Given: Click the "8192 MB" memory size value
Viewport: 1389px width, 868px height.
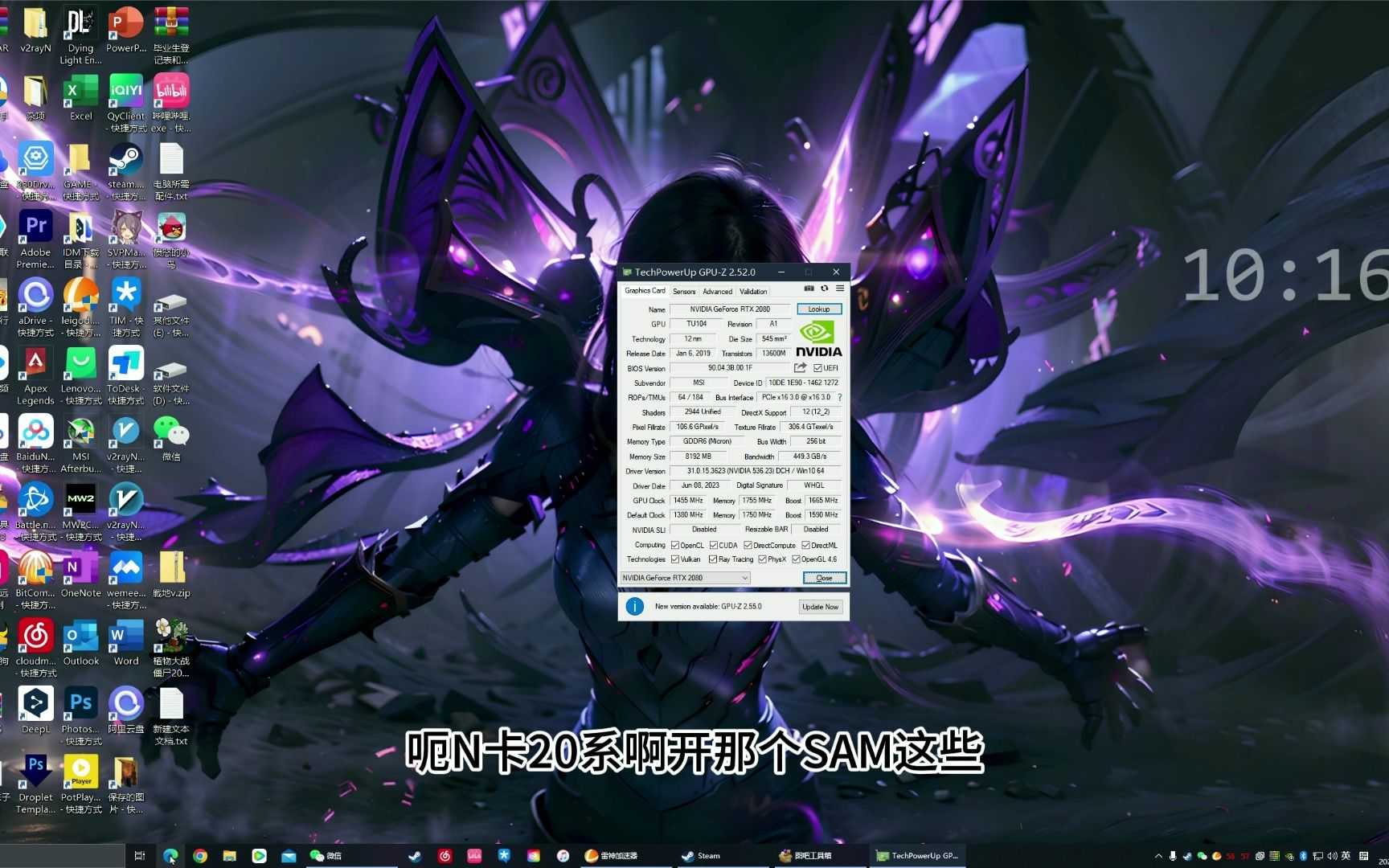Looking at the screenshot, I should click(x=698, y=457).
